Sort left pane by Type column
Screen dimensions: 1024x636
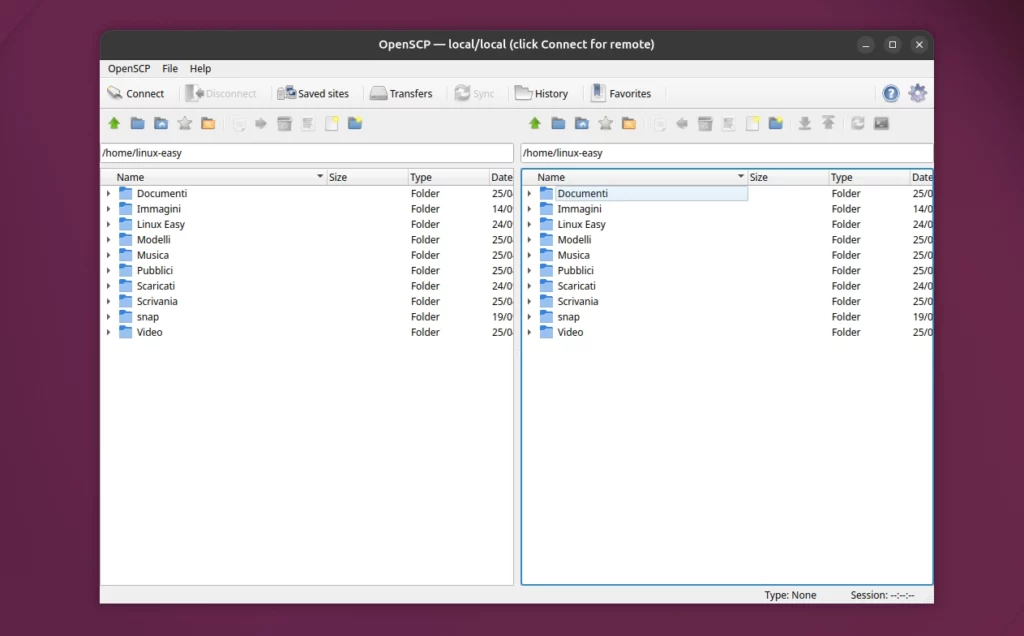(x=447, y=177)
